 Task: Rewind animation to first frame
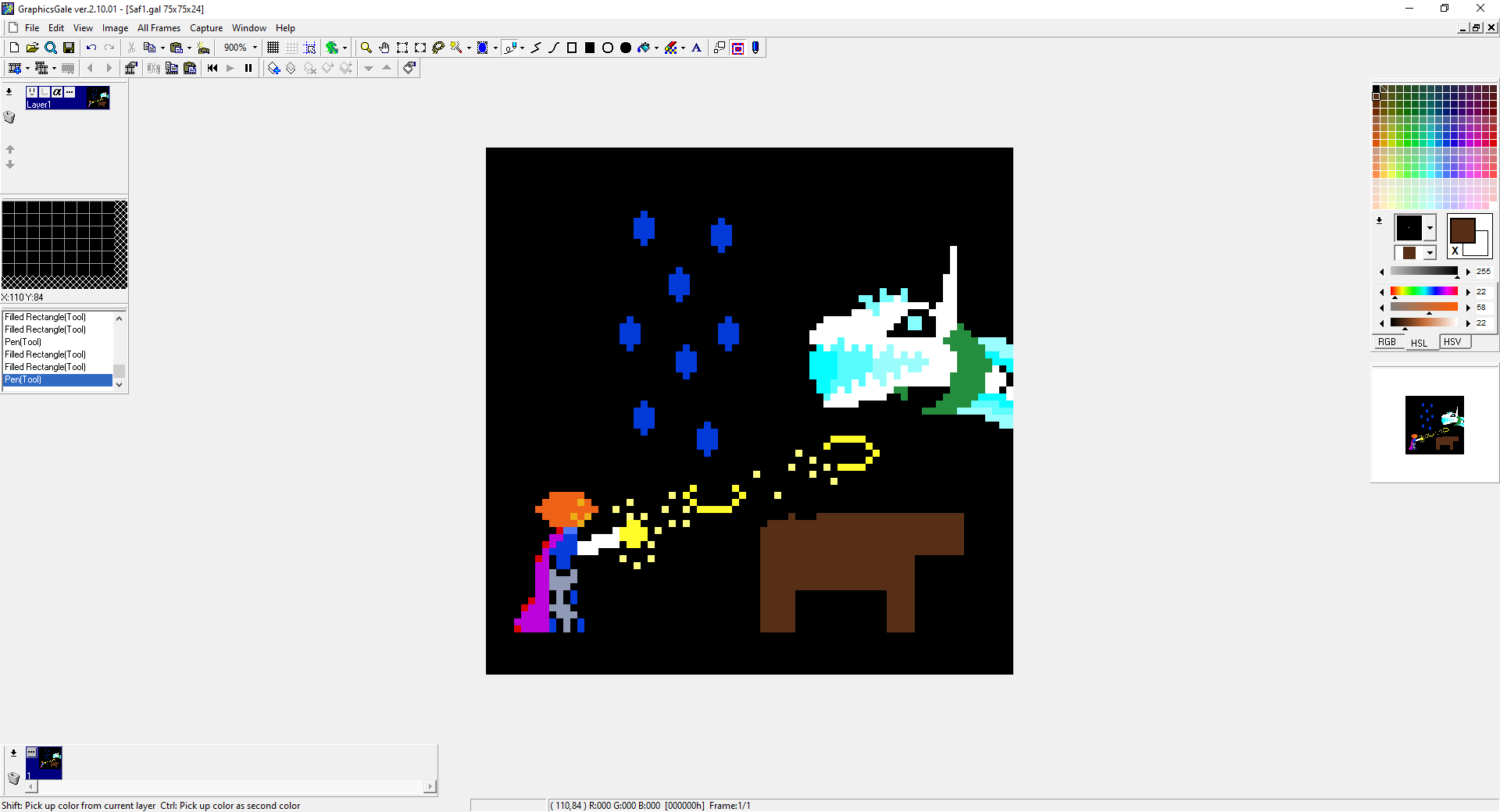pyautogui.click(x=212, y=68)
